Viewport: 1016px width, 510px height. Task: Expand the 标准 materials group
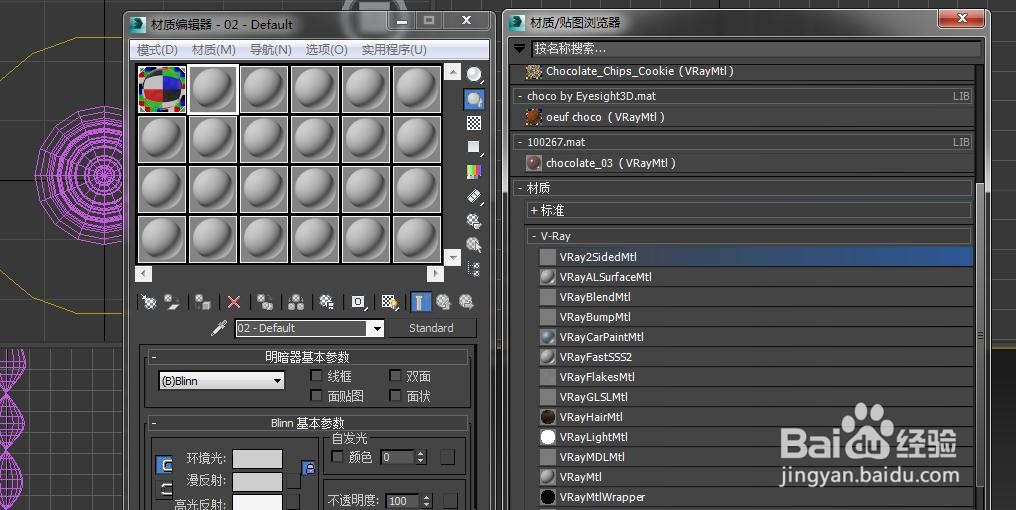(x=533, y=211)
